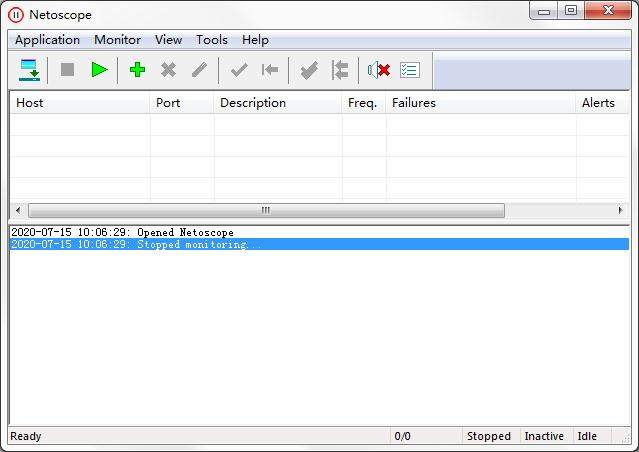The height and width of the screenshot is (452, 639).
Task: Select the 'Opened Netoscope' log entry
Action: [122, 232]
